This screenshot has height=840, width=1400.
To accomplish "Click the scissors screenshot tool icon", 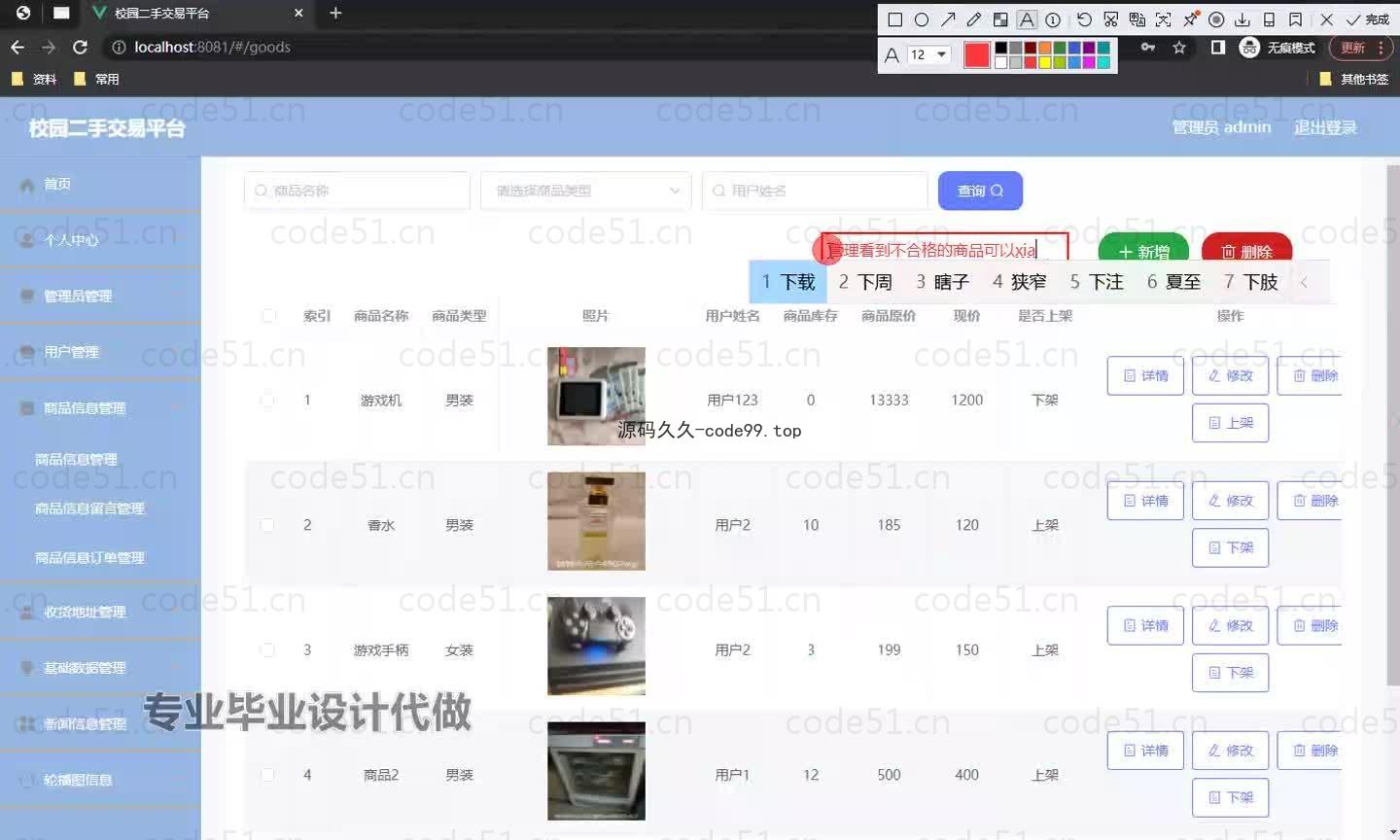I will pos(1110,19).
